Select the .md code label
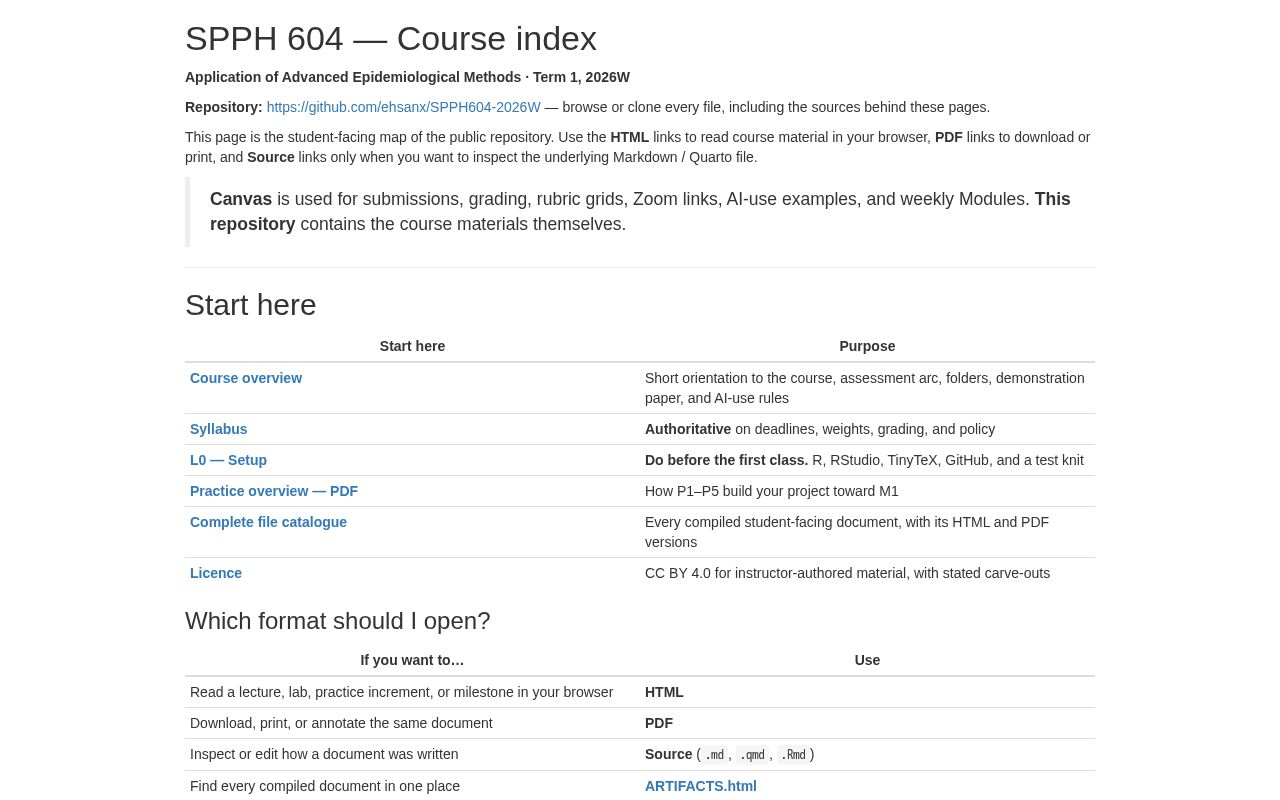 (714, 755)
